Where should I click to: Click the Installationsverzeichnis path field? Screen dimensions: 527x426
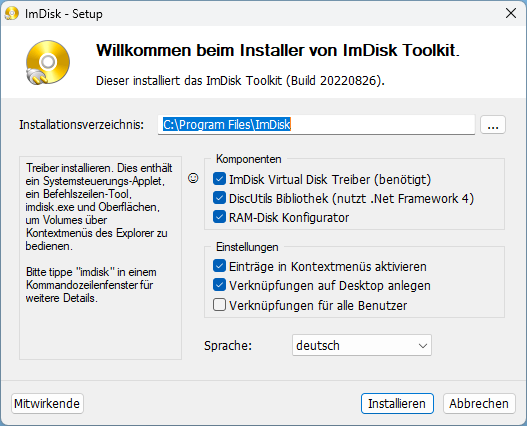[316, 125]
